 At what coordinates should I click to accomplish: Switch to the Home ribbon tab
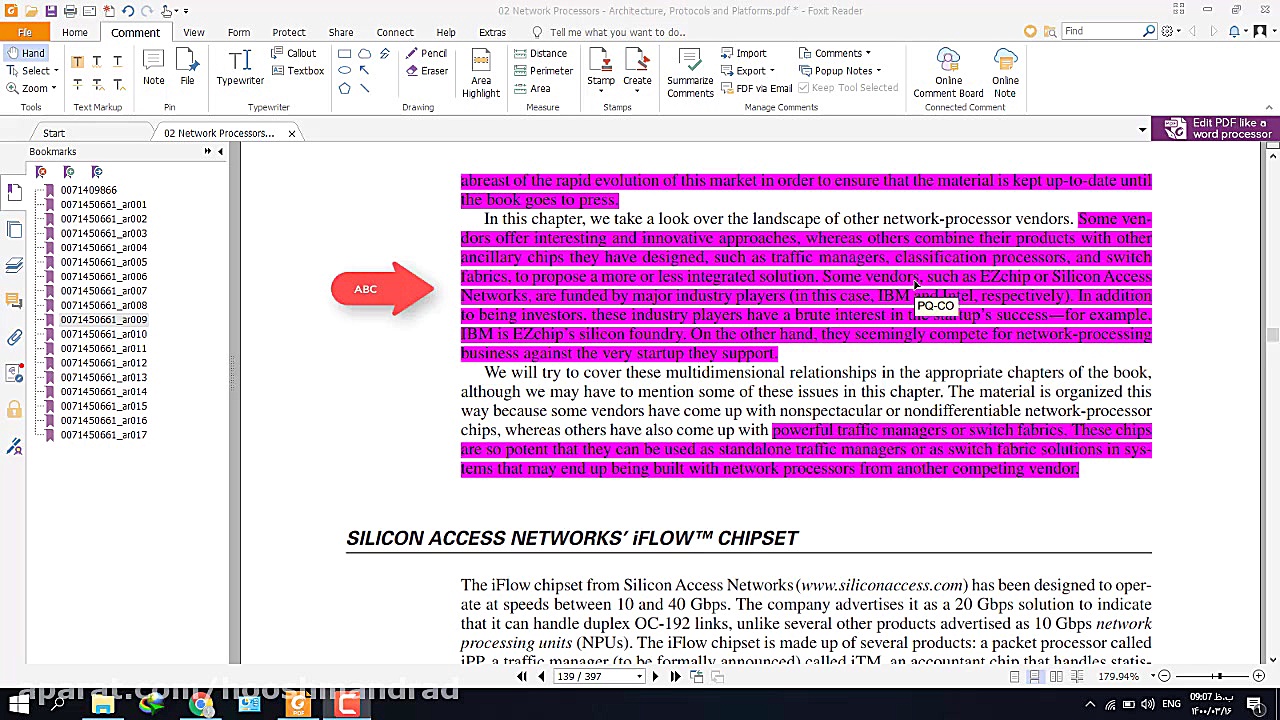click(75, 32)
